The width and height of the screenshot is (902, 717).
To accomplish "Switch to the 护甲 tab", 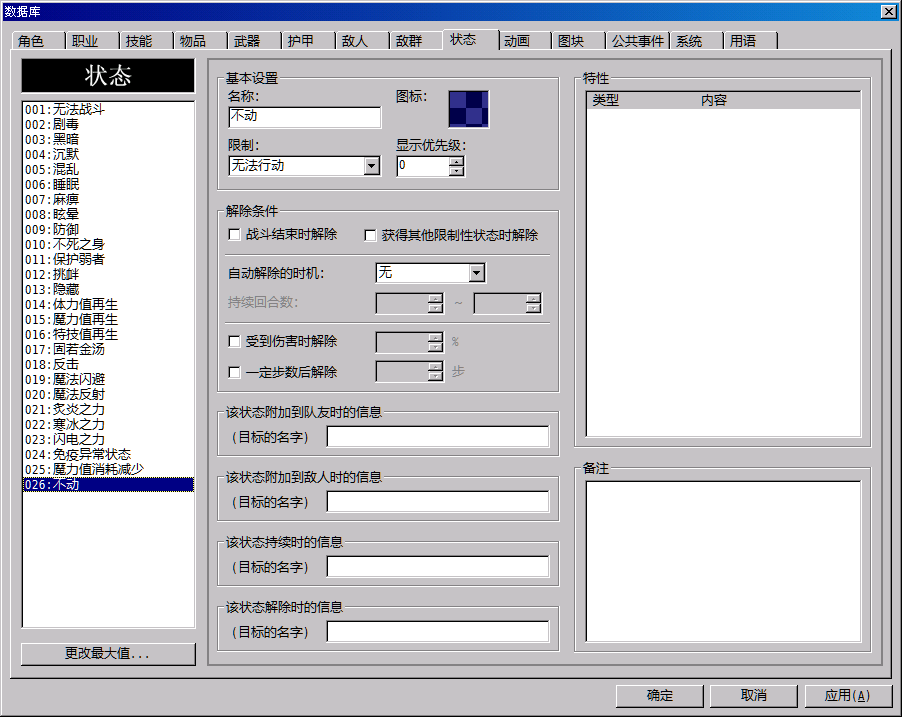I will tap(308, 41).
